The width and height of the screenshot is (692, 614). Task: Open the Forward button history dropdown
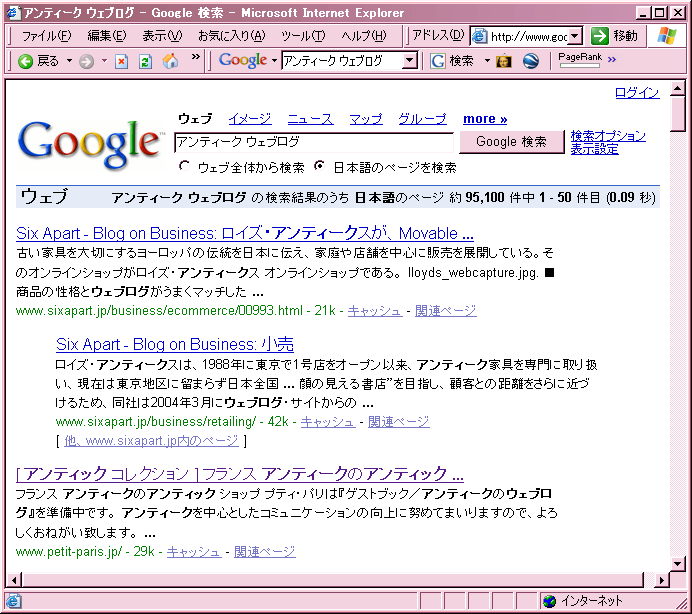click(x=104, y=60)
